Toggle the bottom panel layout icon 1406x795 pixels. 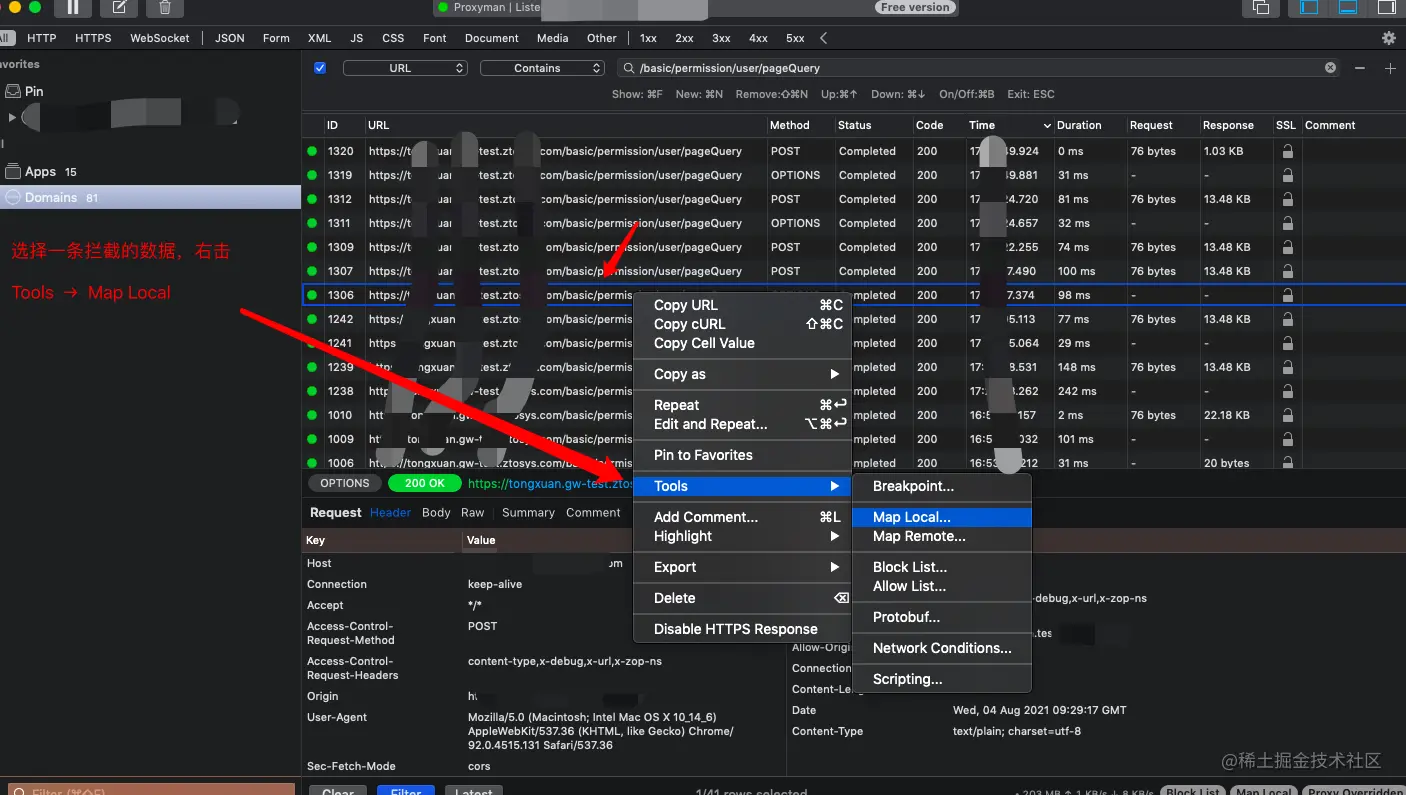[1348, 8]
